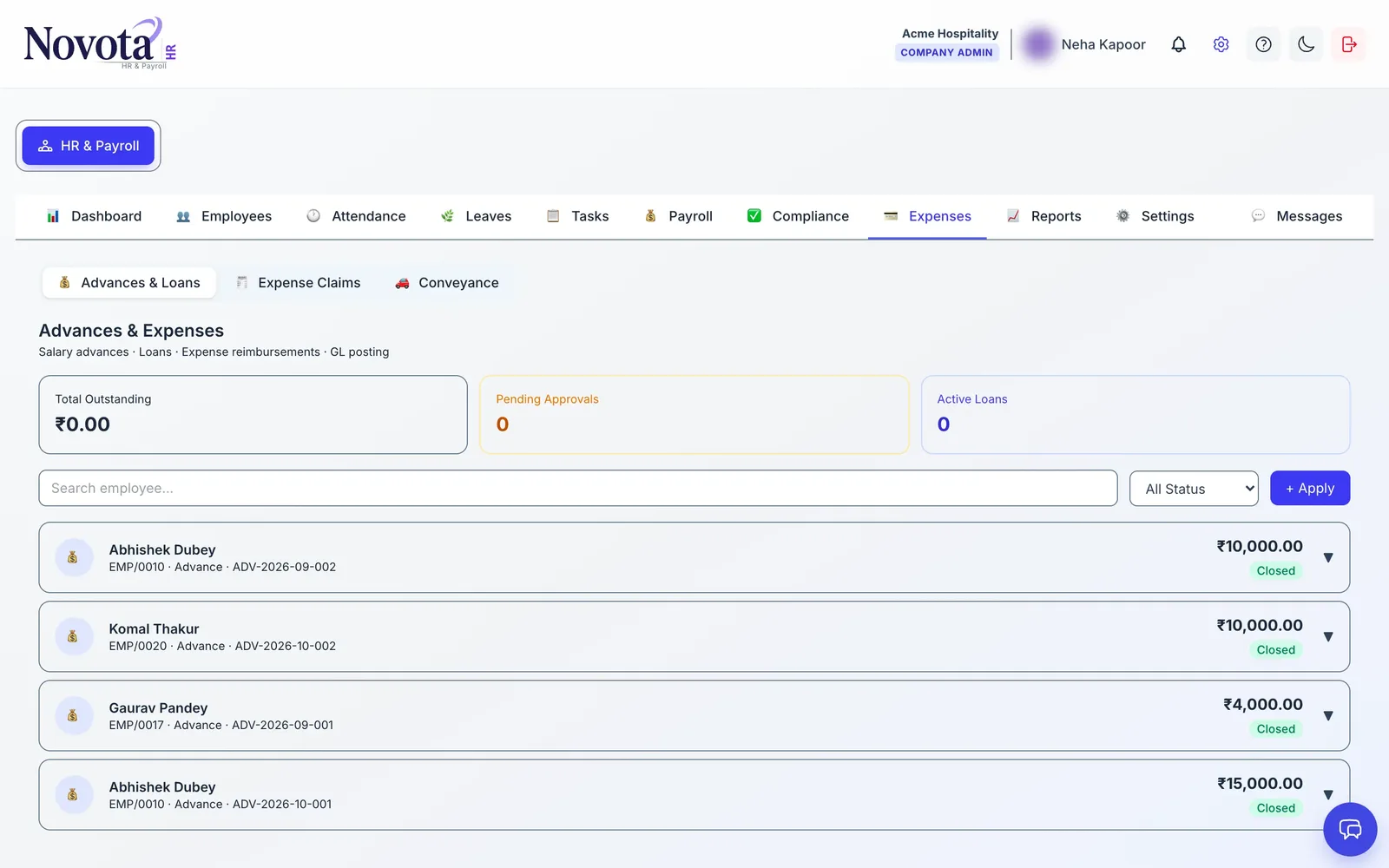Click the Conveyance red car icon
The height and width of the screenshot is (868, 1389).
point(402,283)
